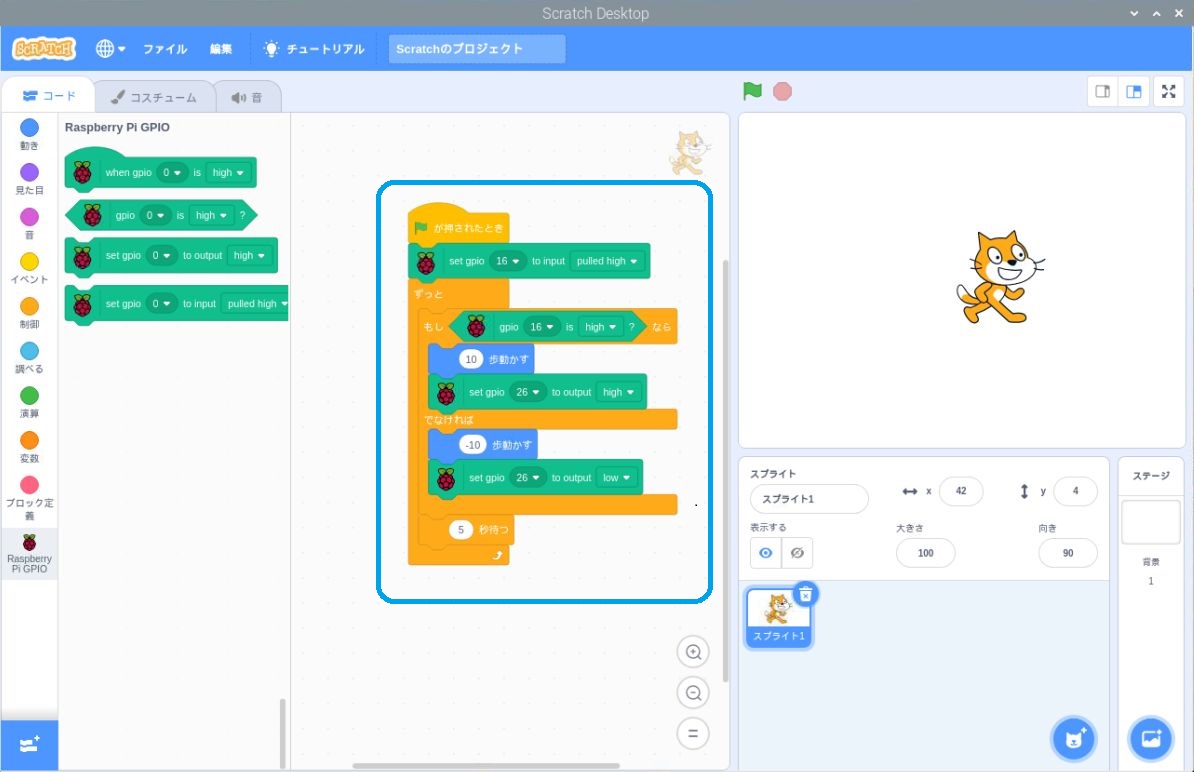
Task: Select the 見た目 block category
Action: coord(29,179)
